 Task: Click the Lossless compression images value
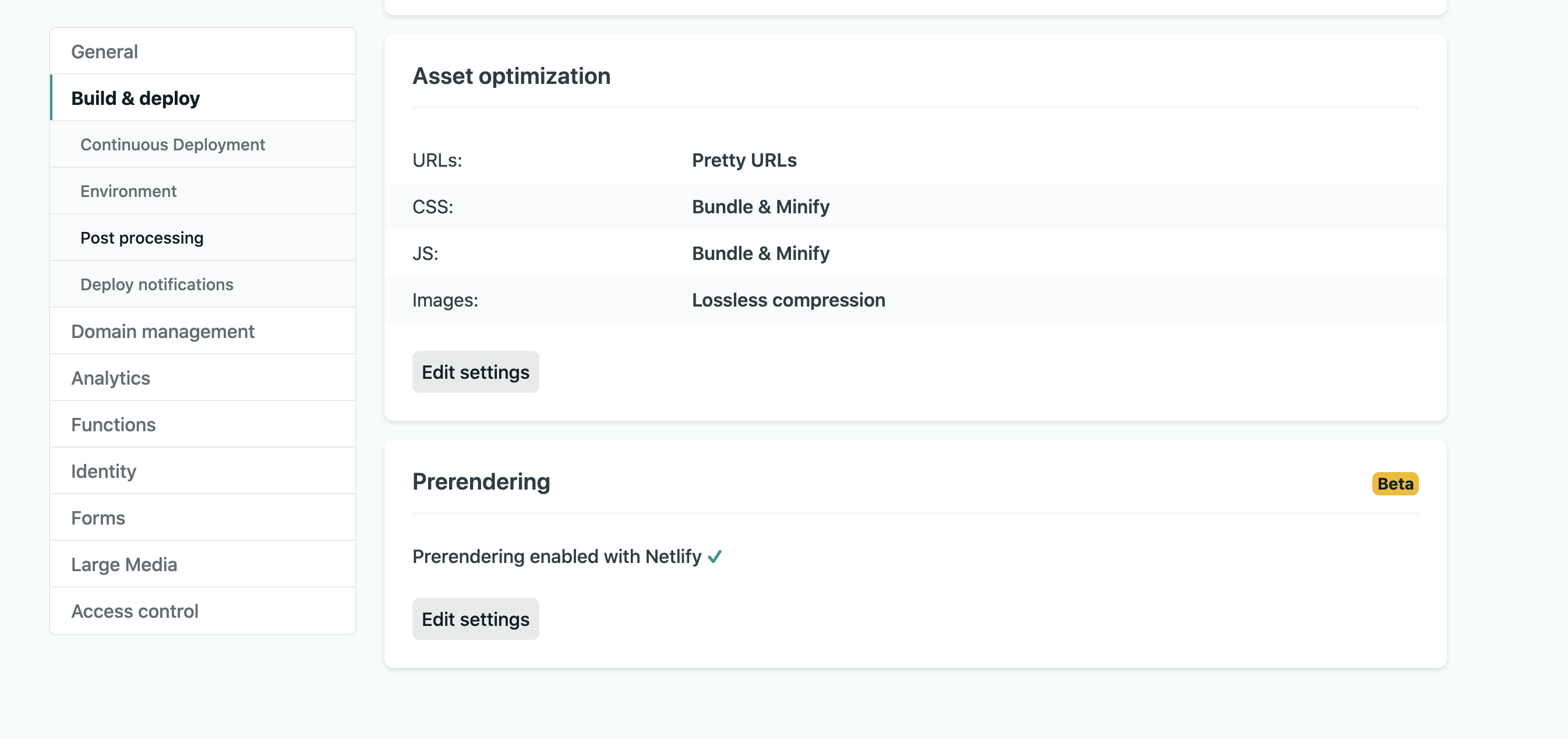pos(788,300)
